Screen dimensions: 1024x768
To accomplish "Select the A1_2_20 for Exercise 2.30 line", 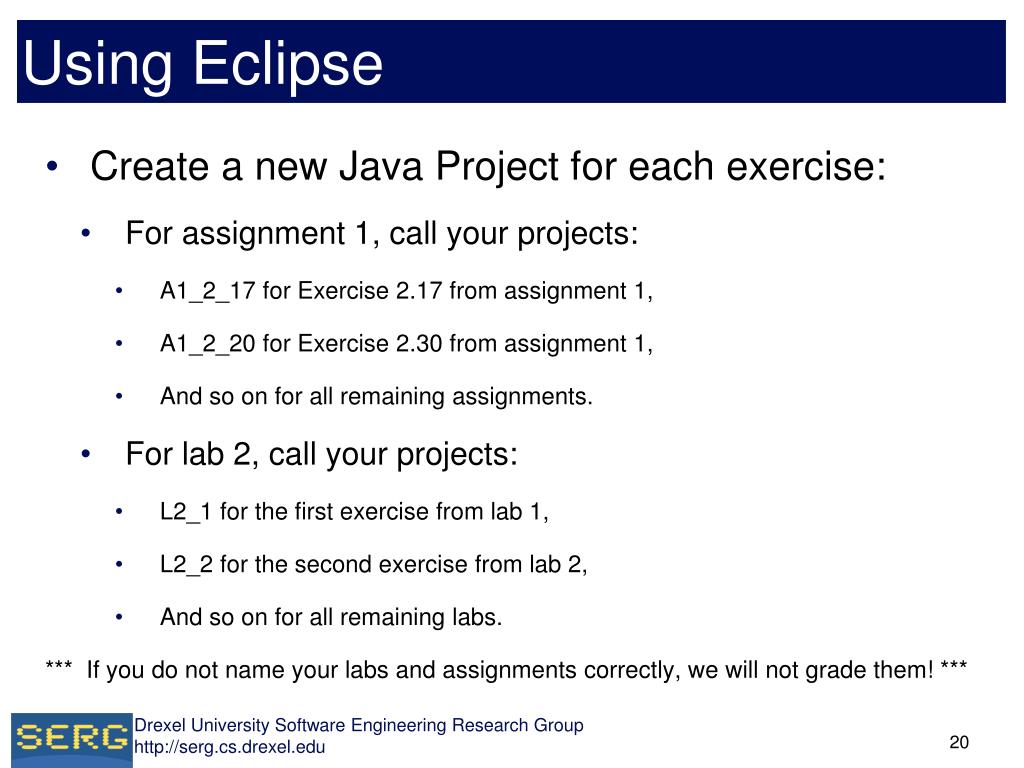I will coord(406,344).
